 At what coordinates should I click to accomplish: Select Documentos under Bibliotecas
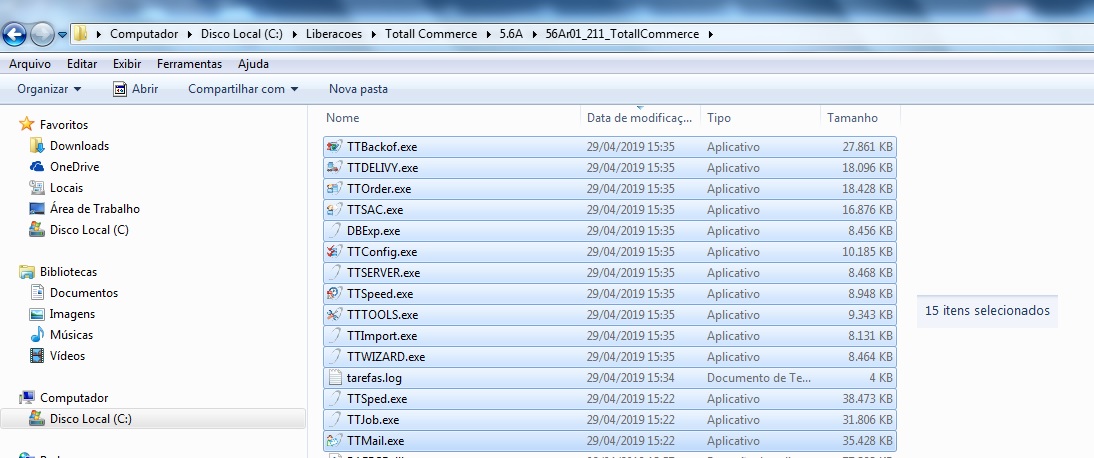(84, 293)
